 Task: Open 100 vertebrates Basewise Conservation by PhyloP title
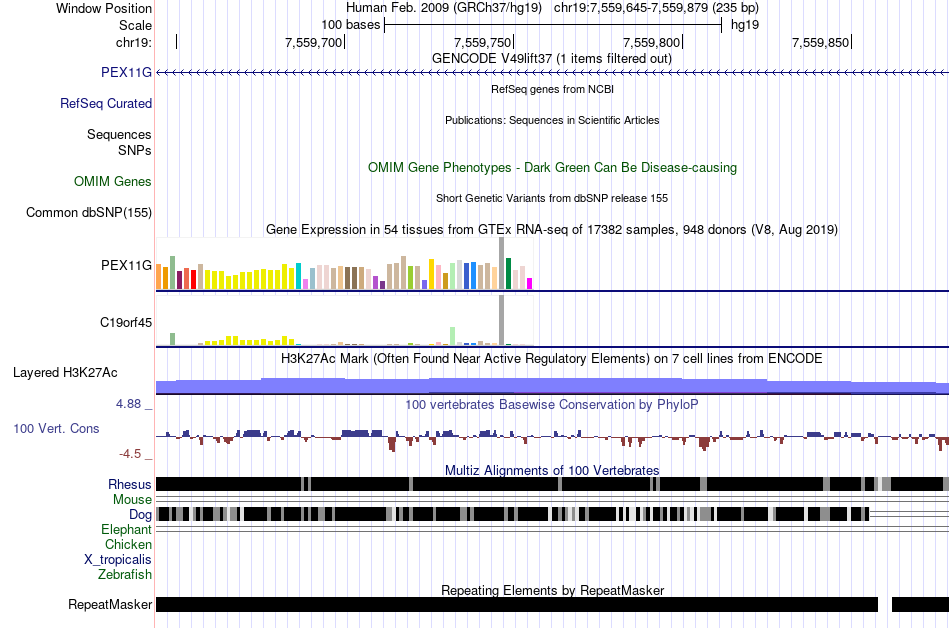[552, 405]
